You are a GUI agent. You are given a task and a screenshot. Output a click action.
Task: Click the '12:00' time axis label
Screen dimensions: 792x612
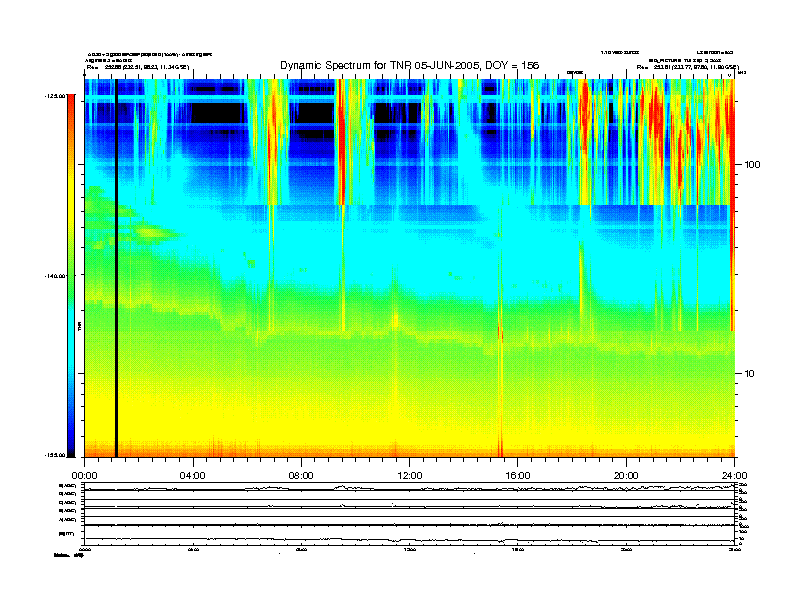click(410, 476)
